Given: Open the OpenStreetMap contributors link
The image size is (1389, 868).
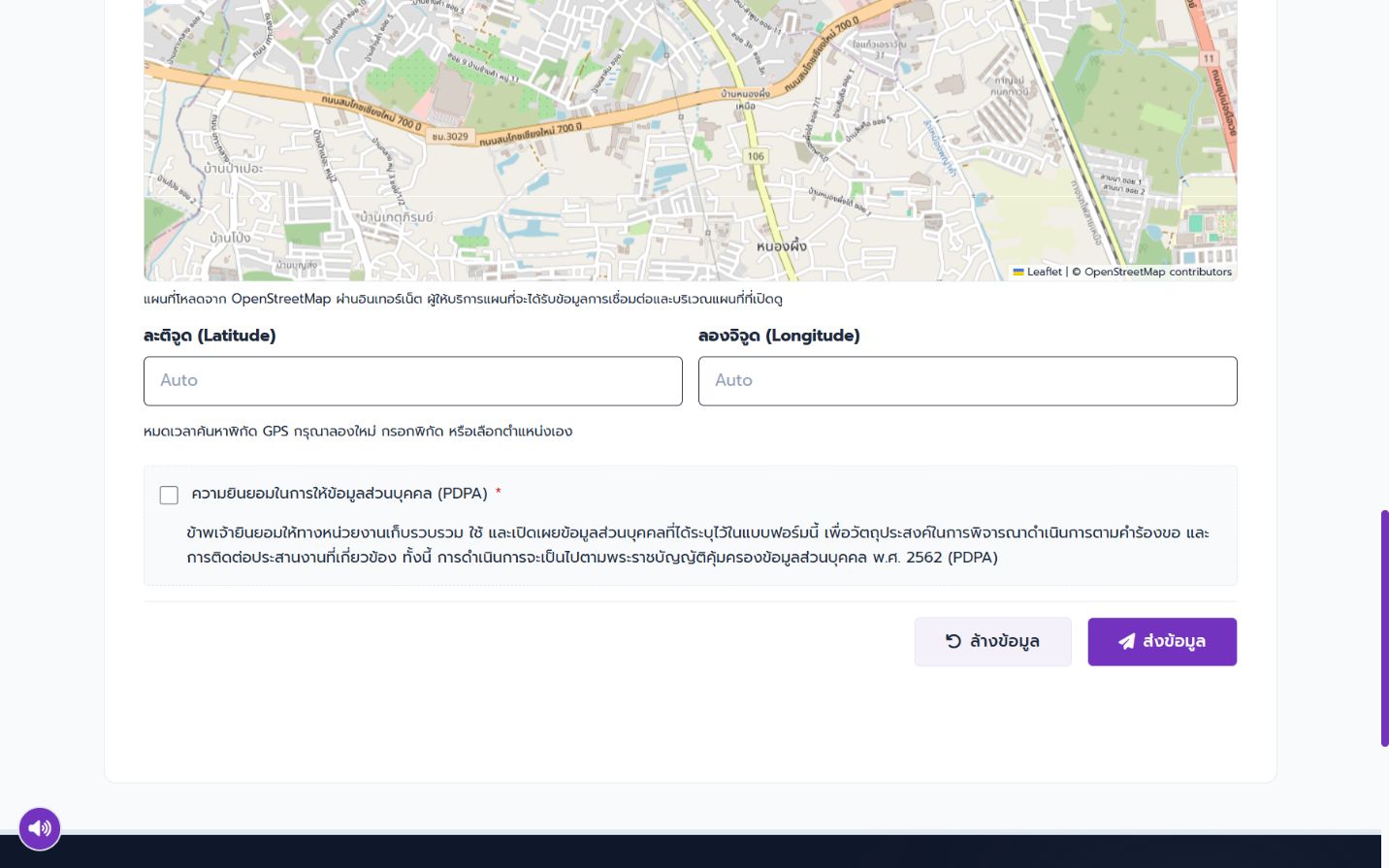Looking at the screenshot, I should coord(1158,272).
